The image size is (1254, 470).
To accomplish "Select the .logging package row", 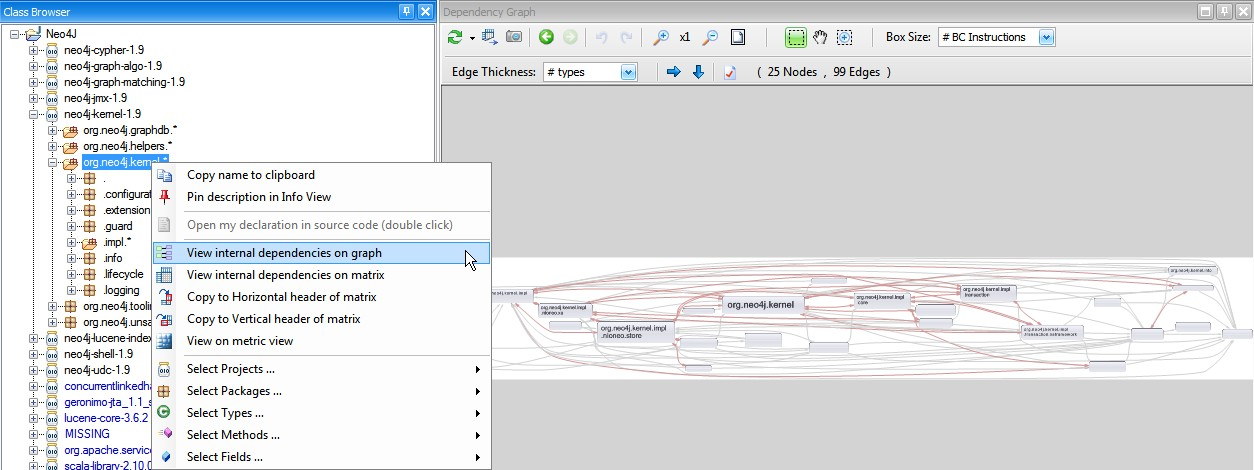I will pyautogui.click(x=121, y=290).
